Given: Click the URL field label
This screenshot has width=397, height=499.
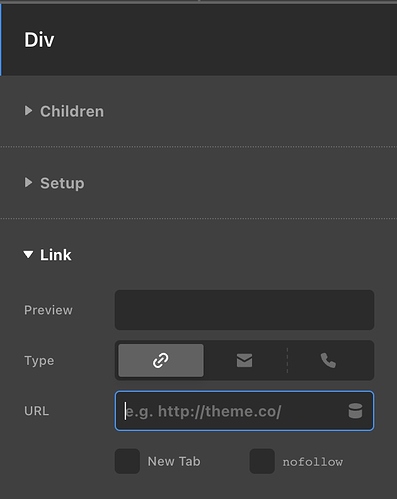Looking at the screenshot, I should point(36,411).
